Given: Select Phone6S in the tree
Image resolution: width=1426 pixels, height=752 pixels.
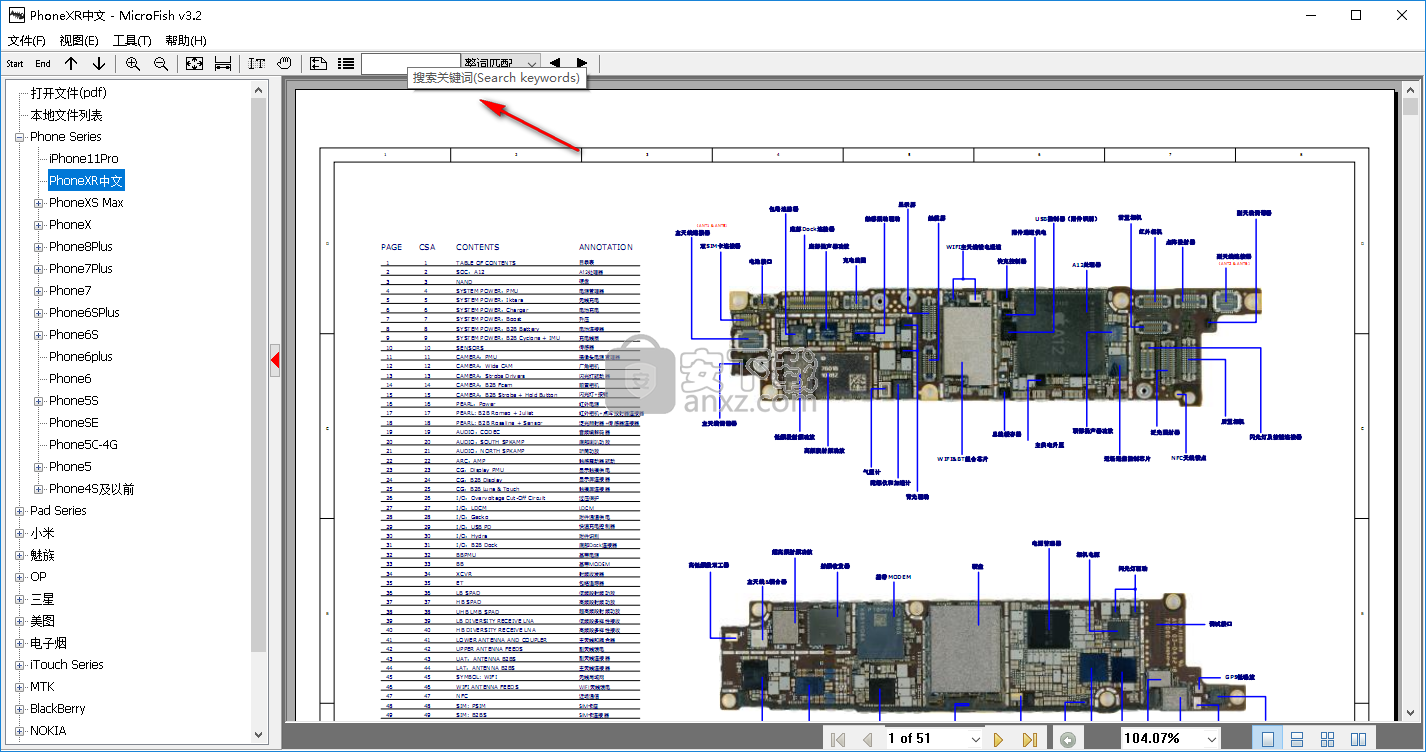Looking at the screenshot, I should pyautogui.click(x=74, y=335).
